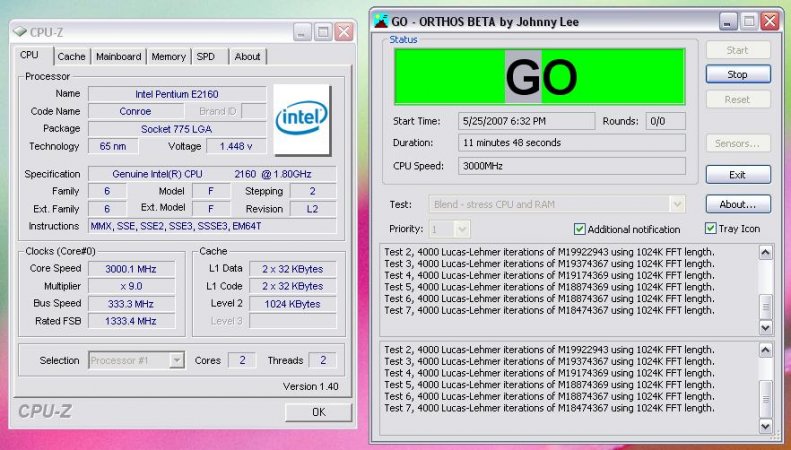Click the Stepping value 2
The image size is (791, 450).
click(x=313, y=191)
